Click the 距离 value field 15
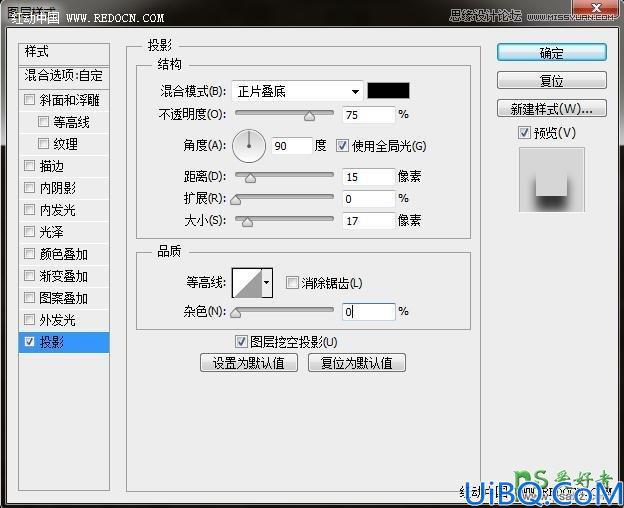Image resolution: width=624 pixels, height=508 pixels. click(x=369, y=177)
